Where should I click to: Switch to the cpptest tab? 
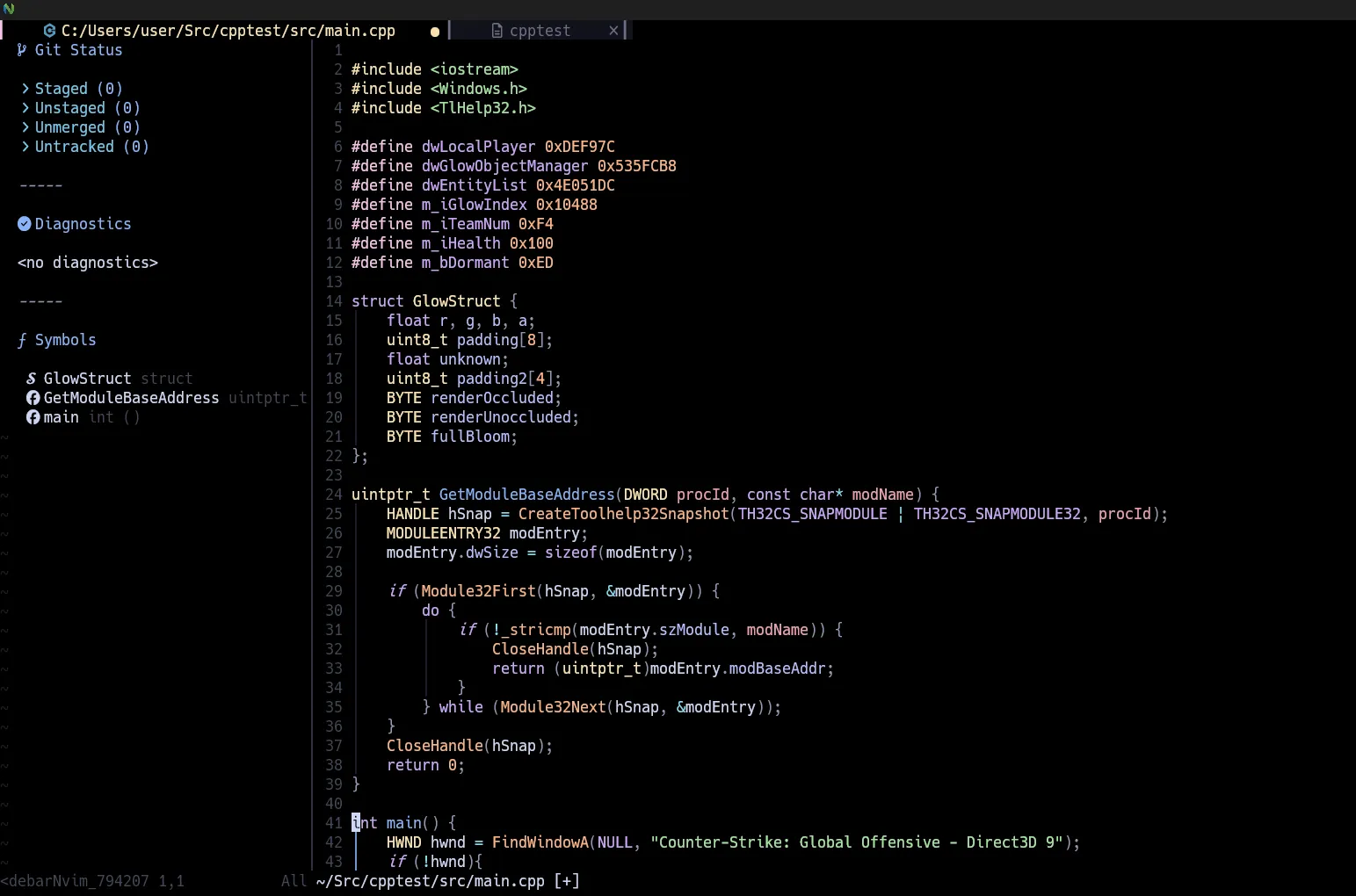point(540,31)
